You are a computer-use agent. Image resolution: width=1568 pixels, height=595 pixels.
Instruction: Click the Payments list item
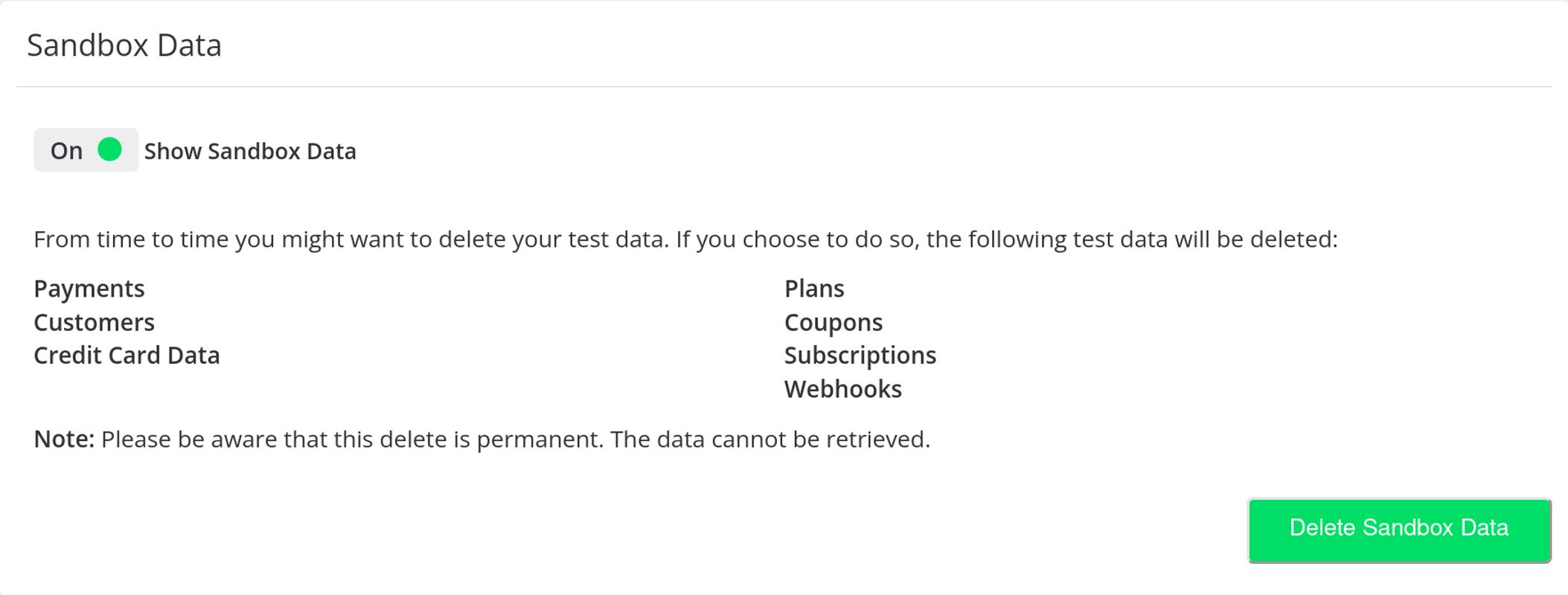pos(89,289)
